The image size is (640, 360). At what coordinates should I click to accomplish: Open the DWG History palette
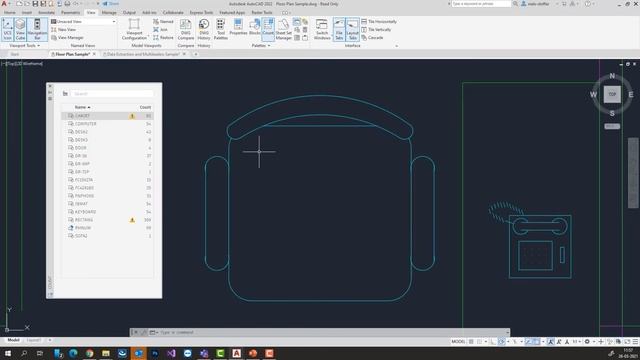coord(204,29)
